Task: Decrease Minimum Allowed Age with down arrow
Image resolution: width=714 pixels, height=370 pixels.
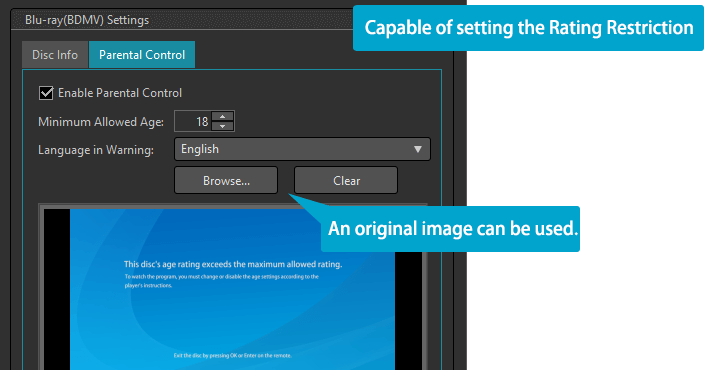Action: (223, 126)
